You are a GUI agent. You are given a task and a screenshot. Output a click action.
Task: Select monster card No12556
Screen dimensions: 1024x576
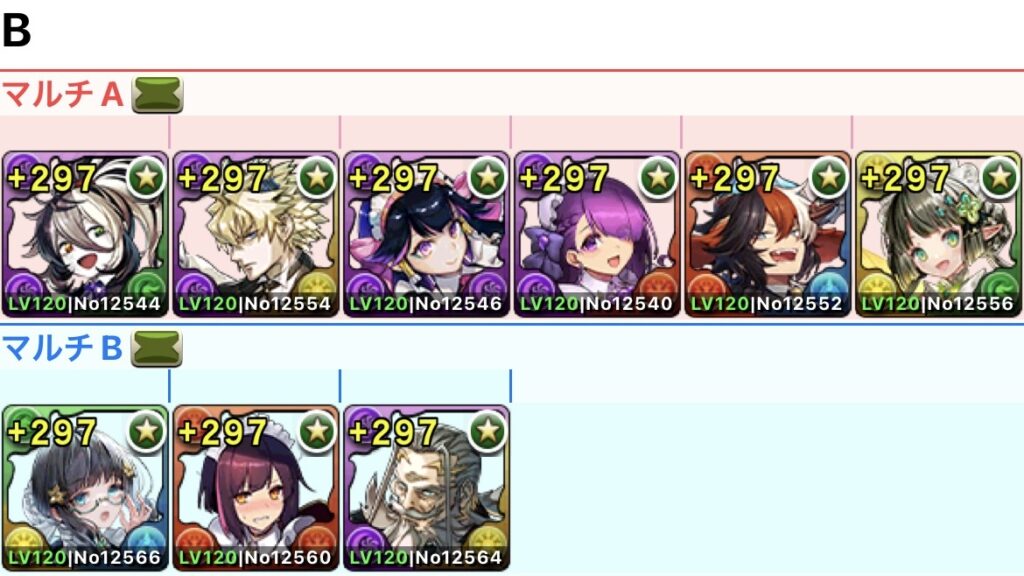point(938,234)
